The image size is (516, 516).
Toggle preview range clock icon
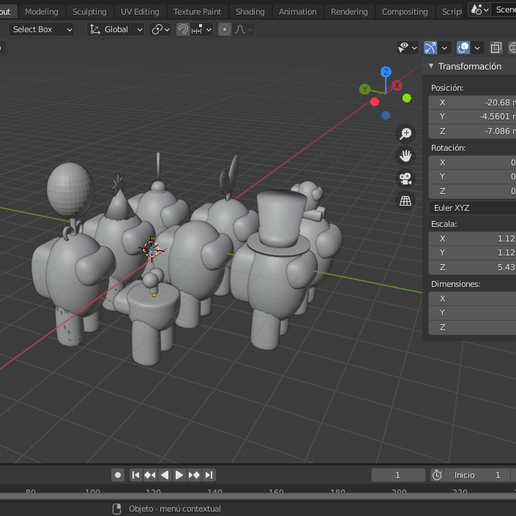click(437, 475)
